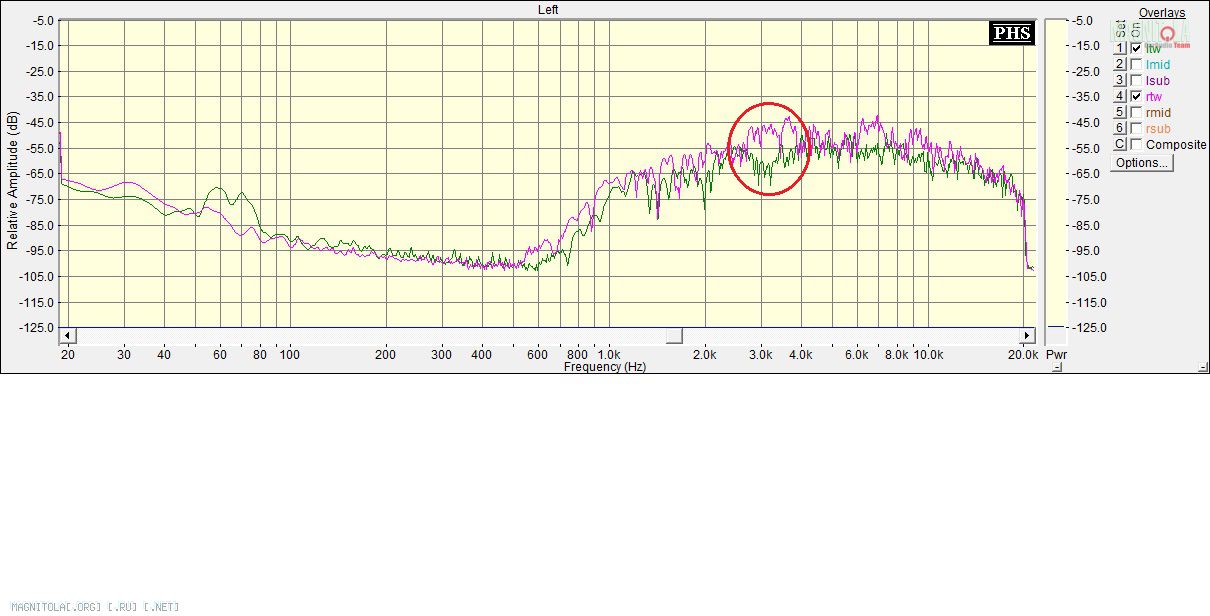Show the rsub overlay
Viewport: 1210px width, 616px height.
tap(1136, 128)
